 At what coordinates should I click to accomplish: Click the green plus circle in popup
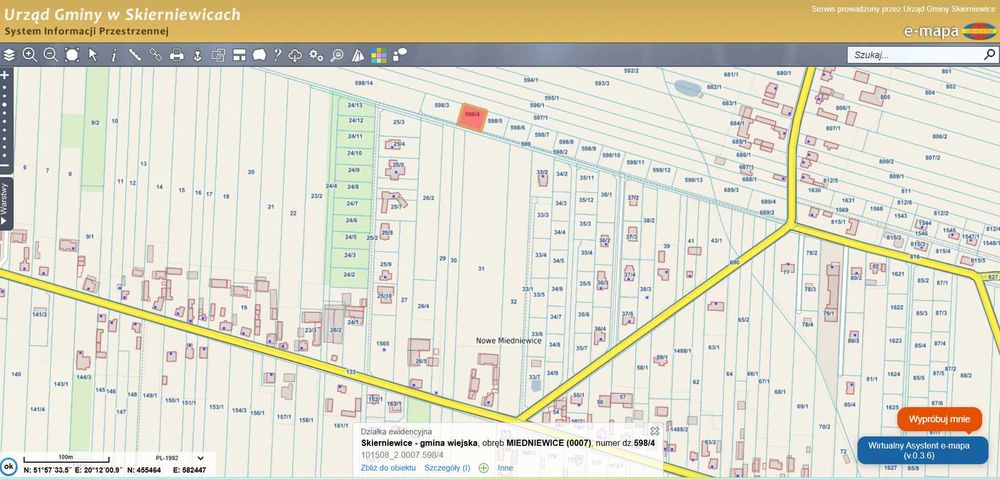pos(483,468)
